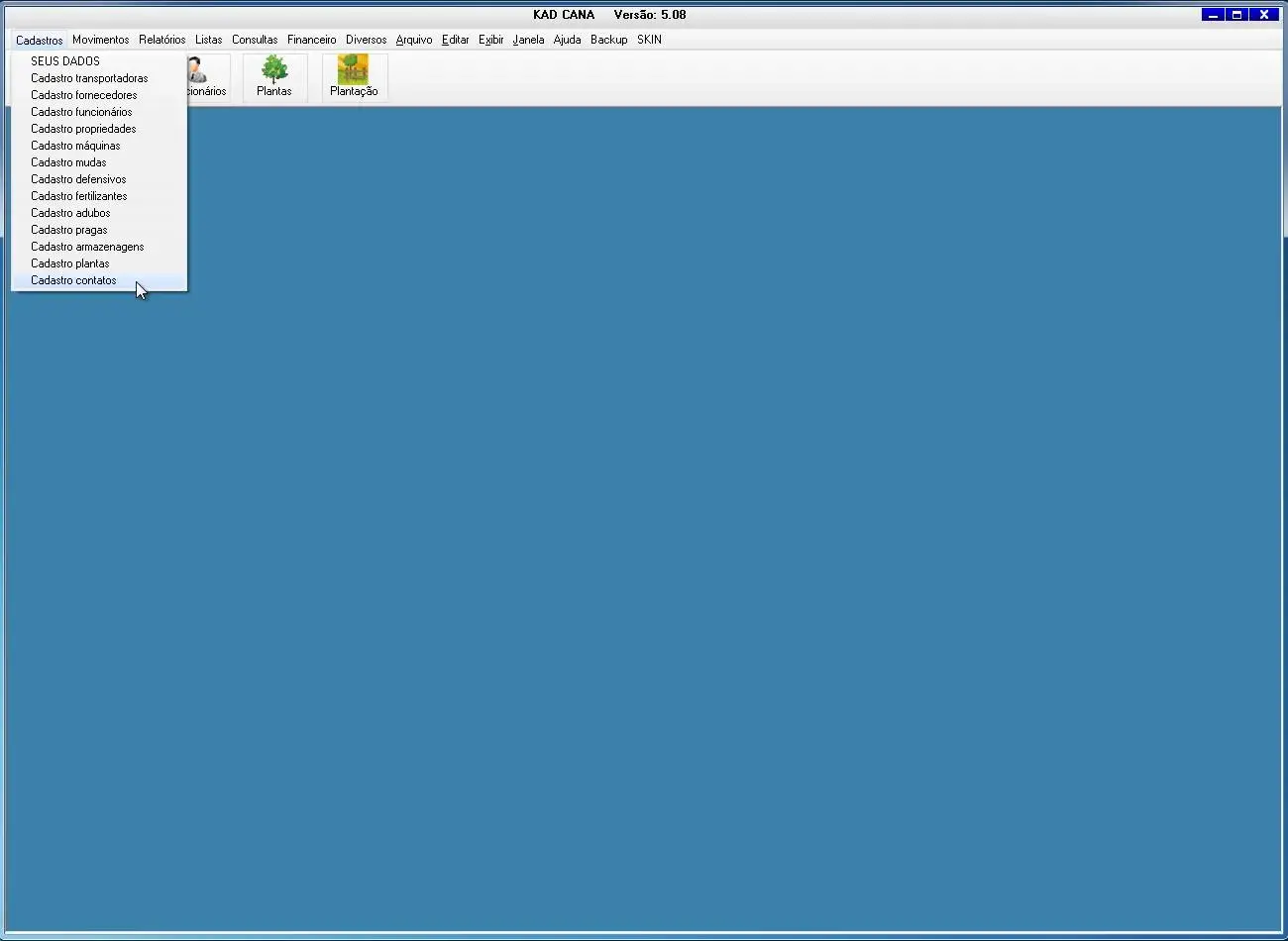1288x941 pixels.
Task: Choose Cadastro adubos entry
Action: click(99, 213)
